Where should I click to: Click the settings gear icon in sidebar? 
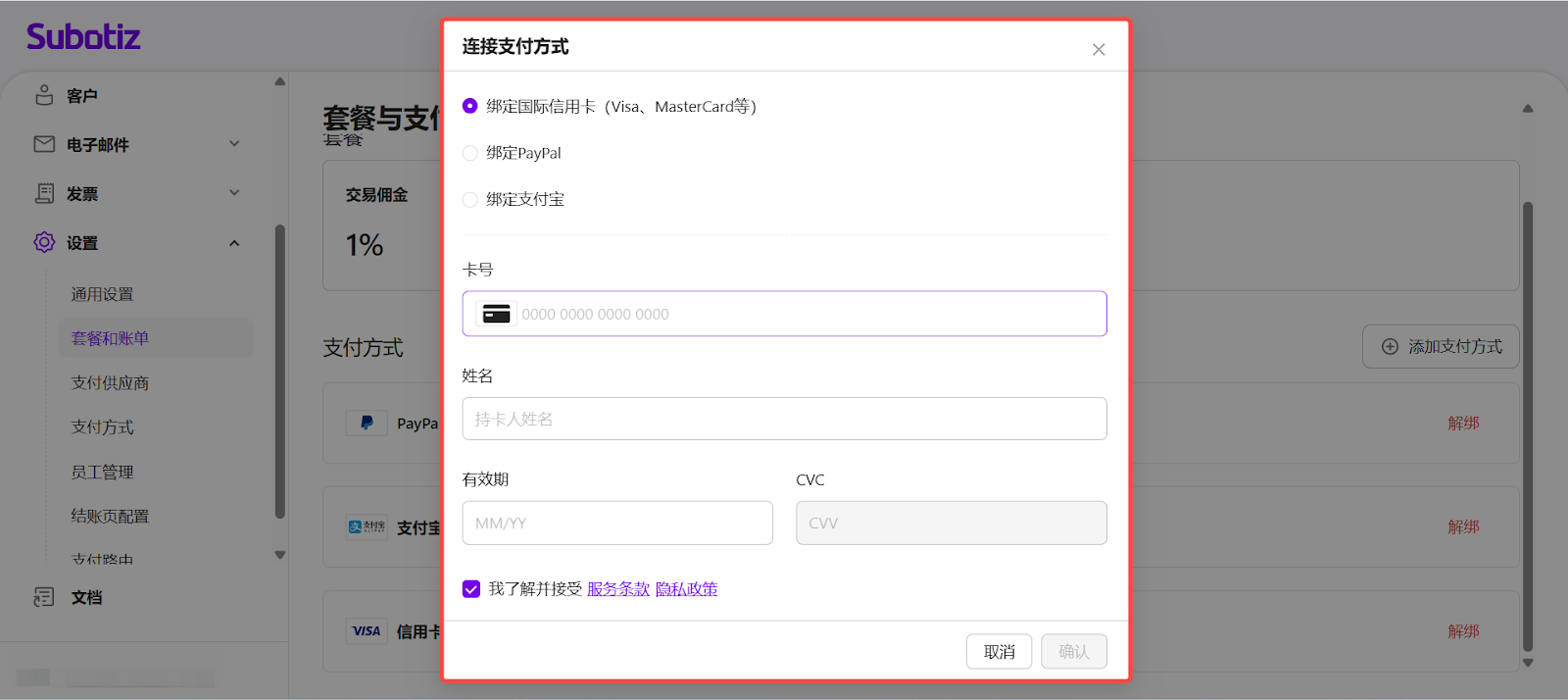44,242
